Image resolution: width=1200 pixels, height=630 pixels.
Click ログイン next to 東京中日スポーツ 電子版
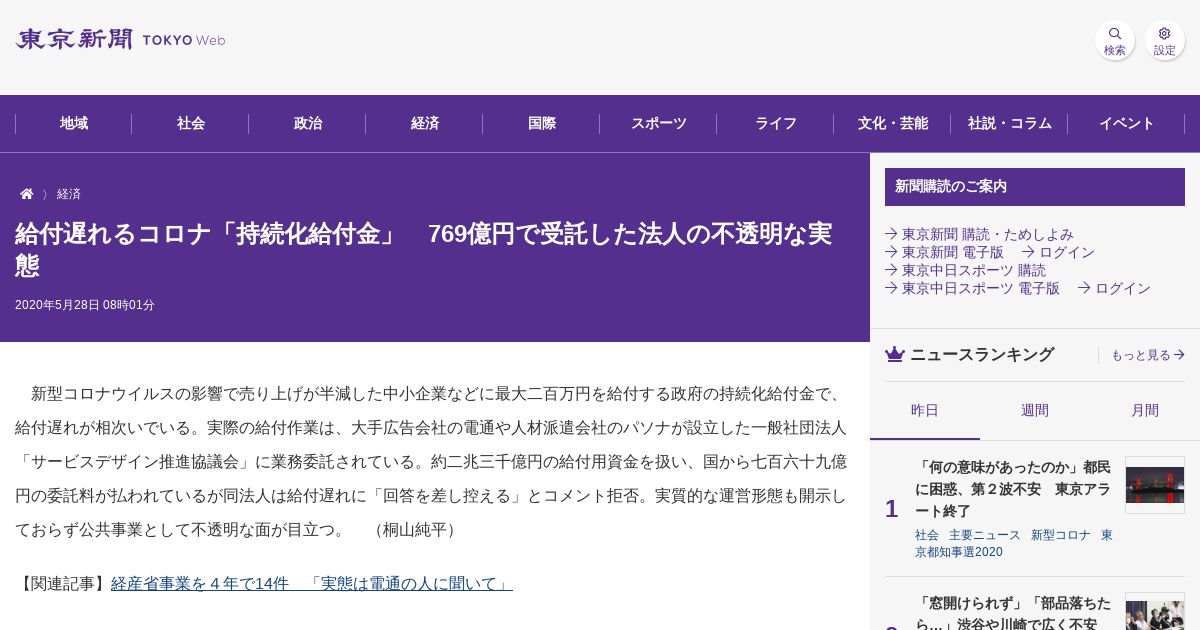point(1114,288)
